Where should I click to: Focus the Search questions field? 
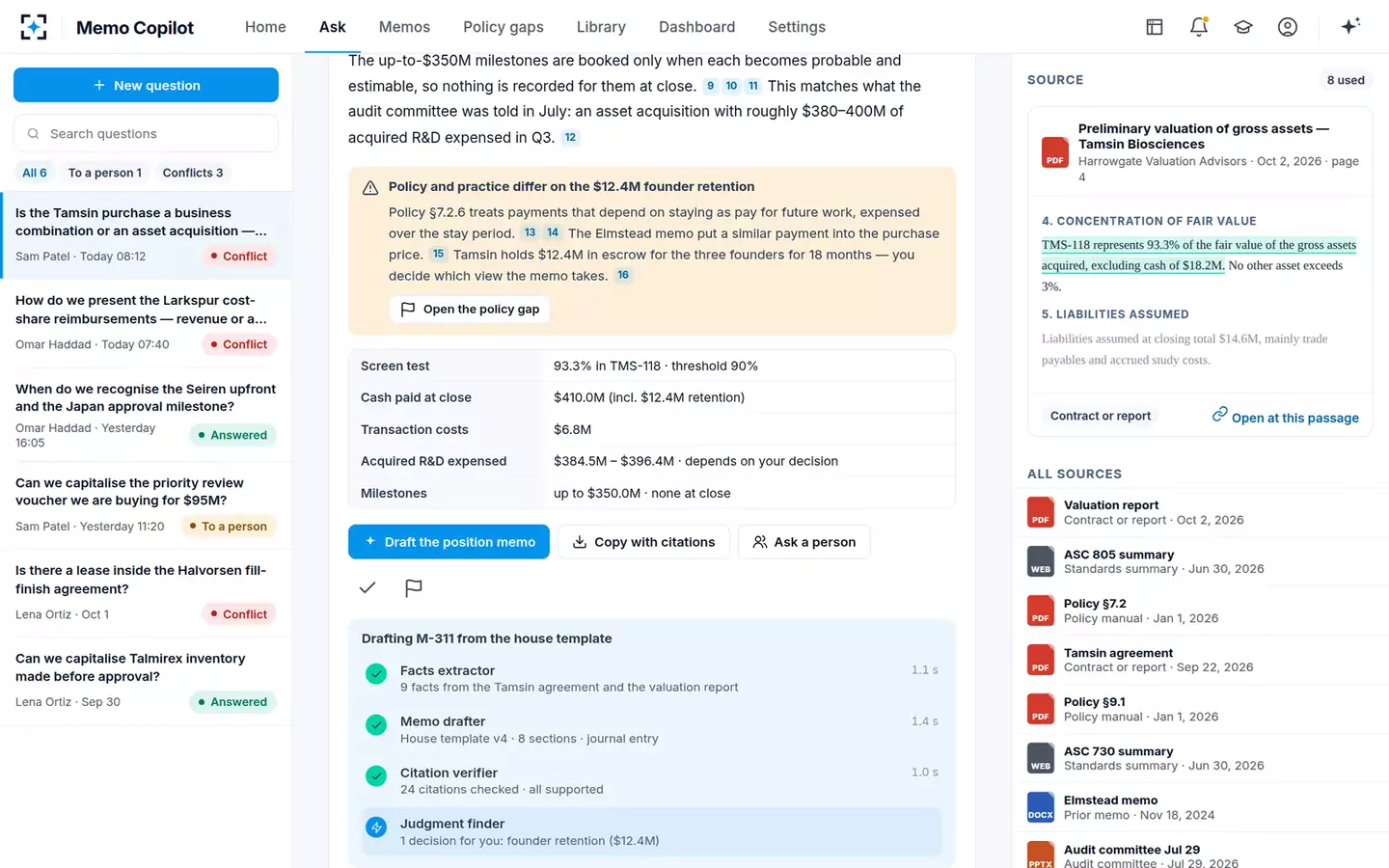coord(146,134)
